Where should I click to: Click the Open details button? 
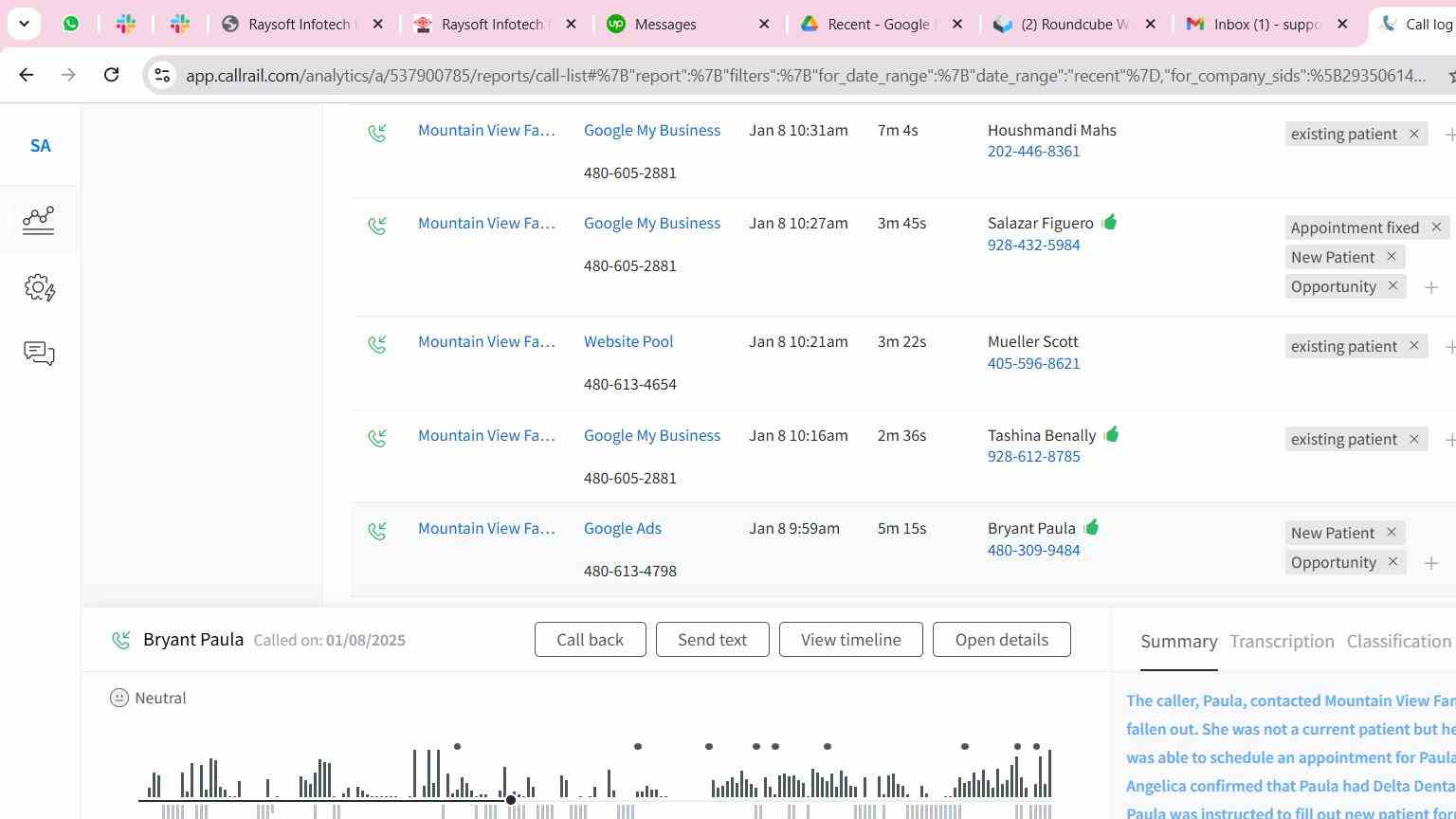coord(1002,640)
